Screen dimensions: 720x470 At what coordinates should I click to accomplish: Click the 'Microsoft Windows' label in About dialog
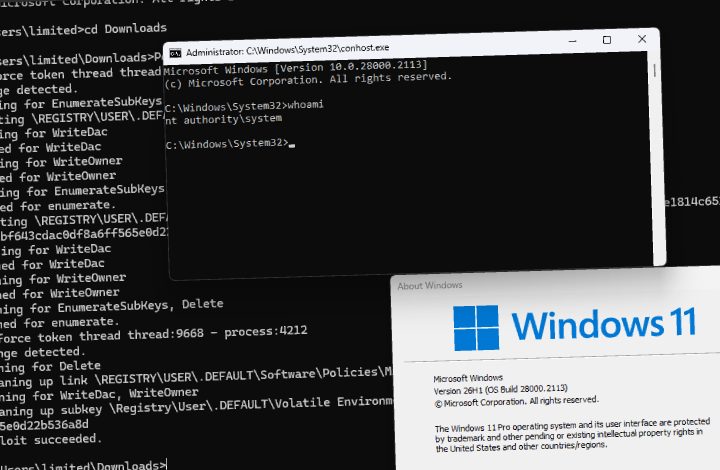(468, 379)
